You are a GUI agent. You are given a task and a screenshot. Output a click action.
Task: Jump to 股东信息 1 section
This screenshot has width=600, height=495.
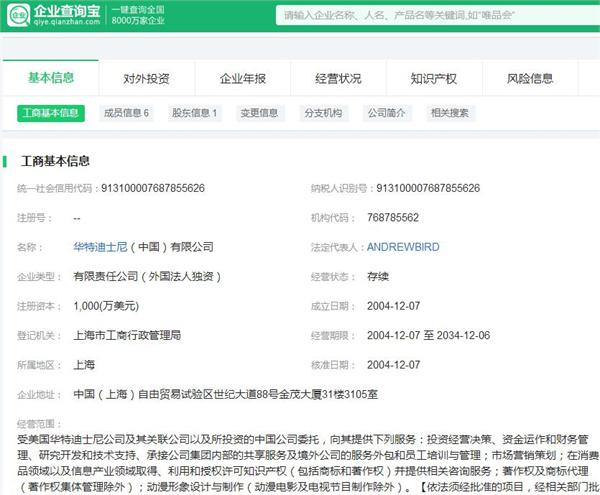[194, 113]
